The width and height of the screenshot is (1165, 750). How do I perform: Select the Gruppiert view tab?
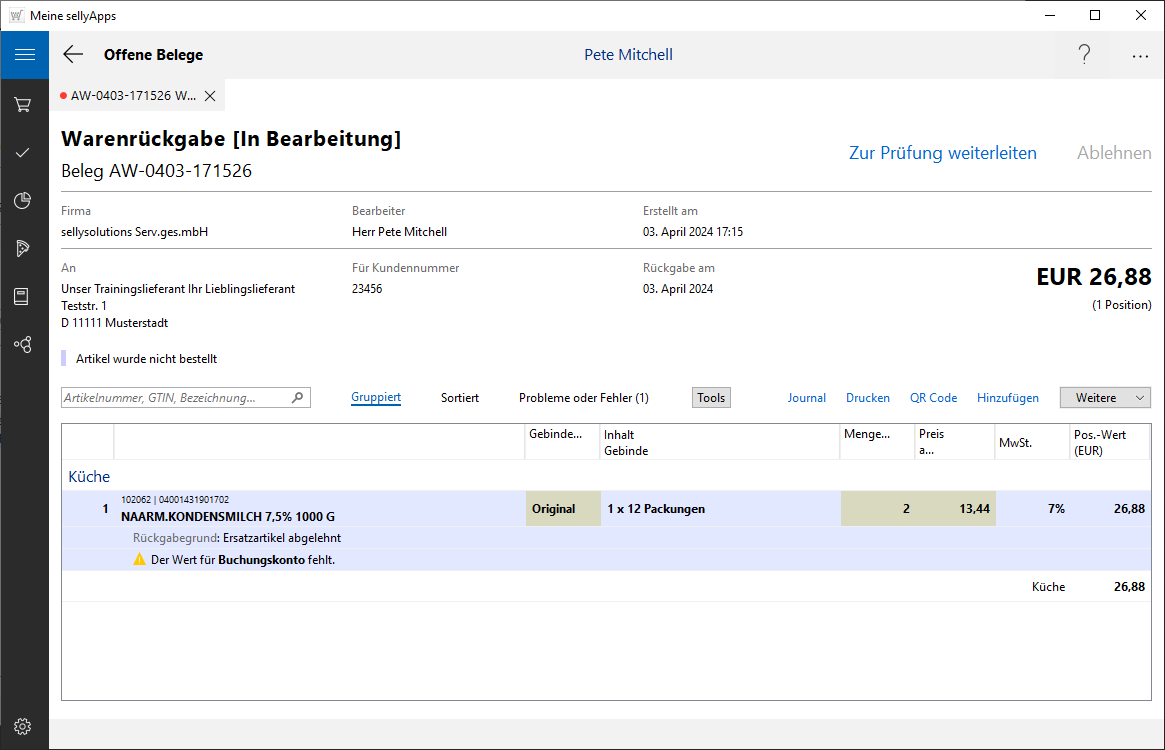tap(376, 398)
